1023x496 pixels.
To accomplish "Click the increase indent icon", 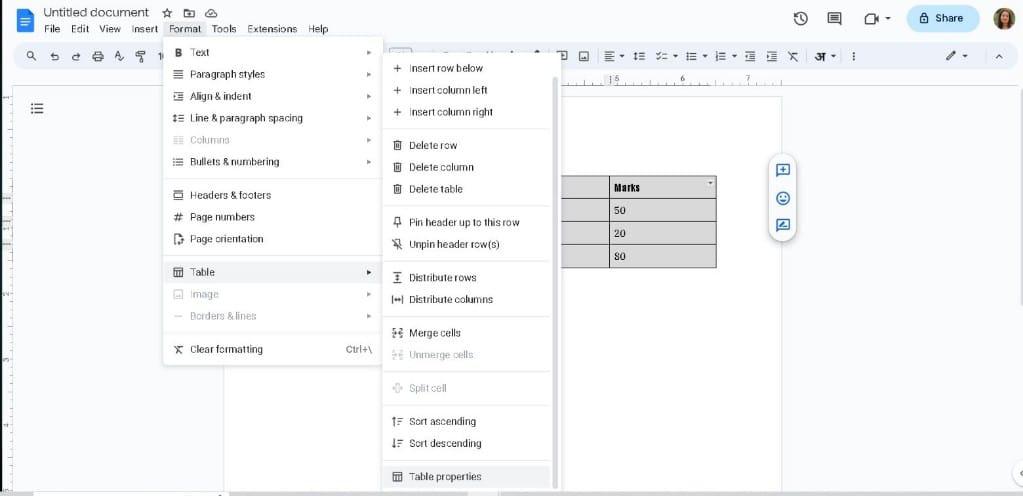I will coord(772,56).
